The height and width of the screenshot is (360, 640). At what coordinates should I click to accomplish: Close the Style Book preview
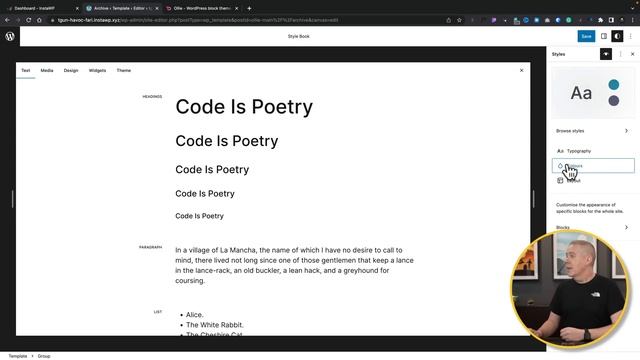pyautogui.click(x=521, y=70)
